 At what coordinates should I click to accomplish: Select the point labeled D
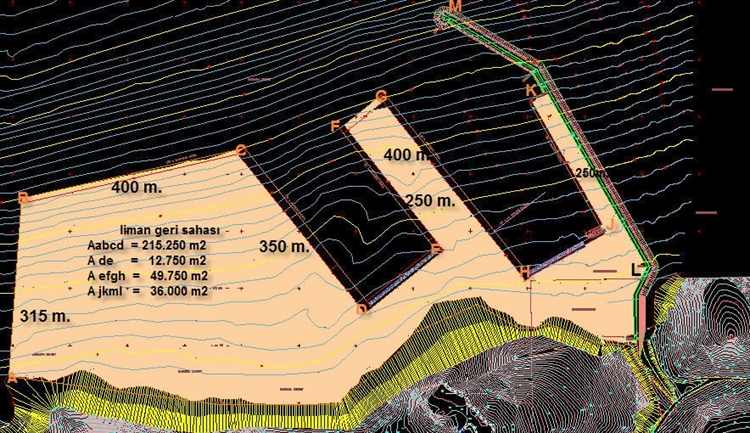click(361, 309)
